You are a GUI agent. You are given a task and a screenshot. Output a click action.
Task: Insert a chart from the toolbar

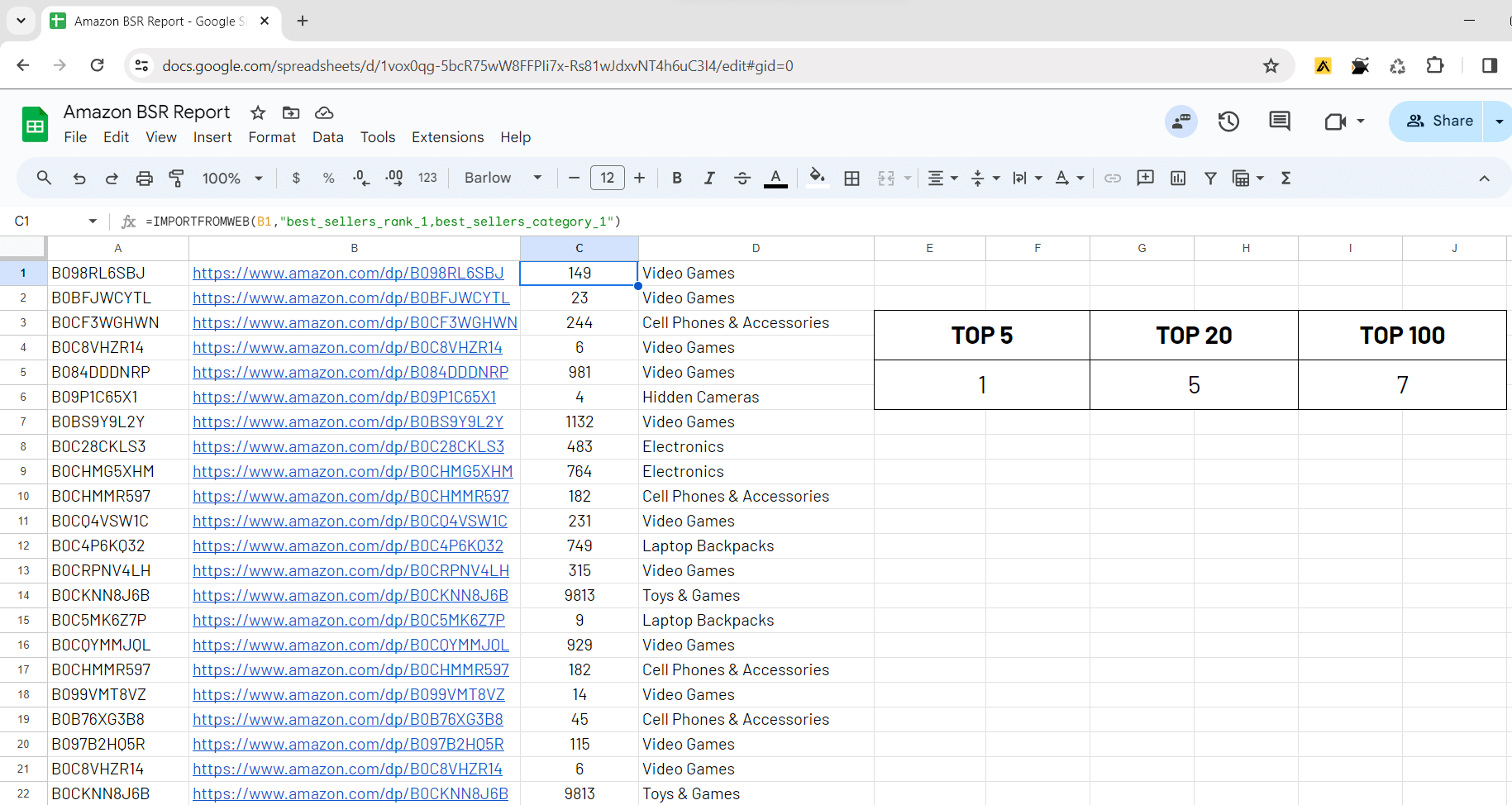point(1178,178)
